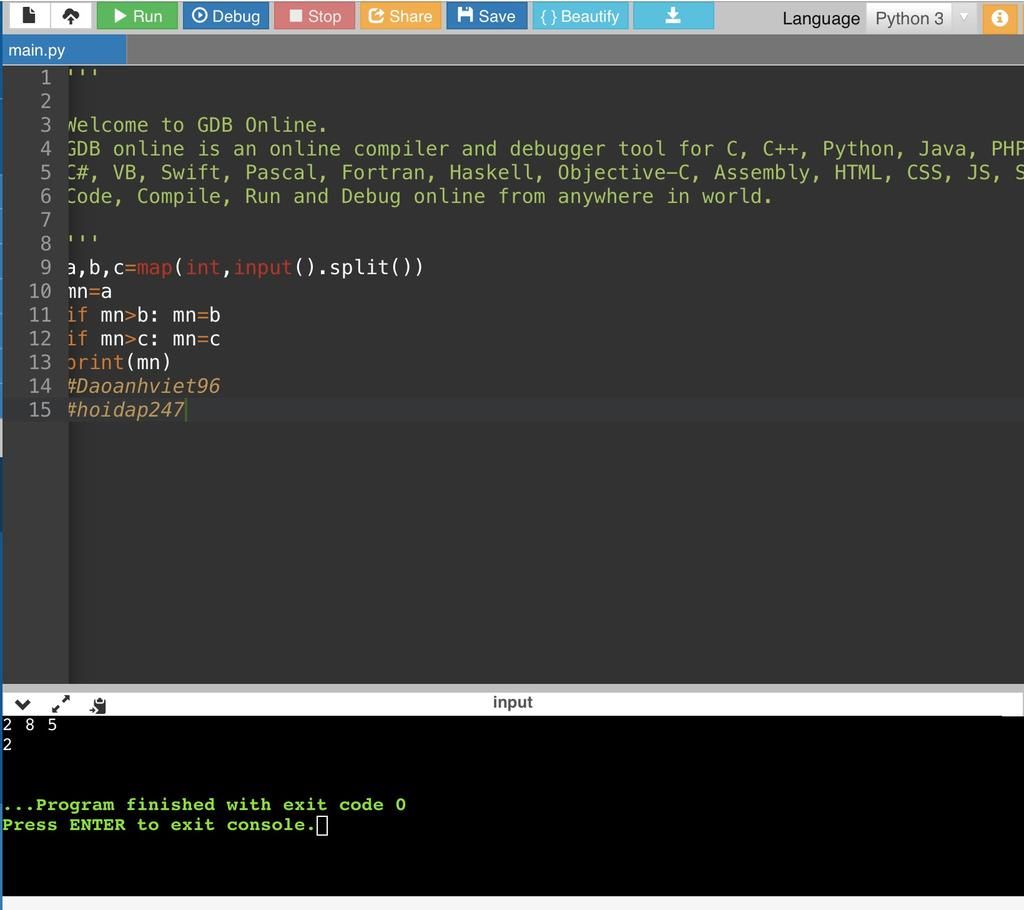Click the 'Language' label
Viewport: 1024px width, 910px height.
[821, 19]
